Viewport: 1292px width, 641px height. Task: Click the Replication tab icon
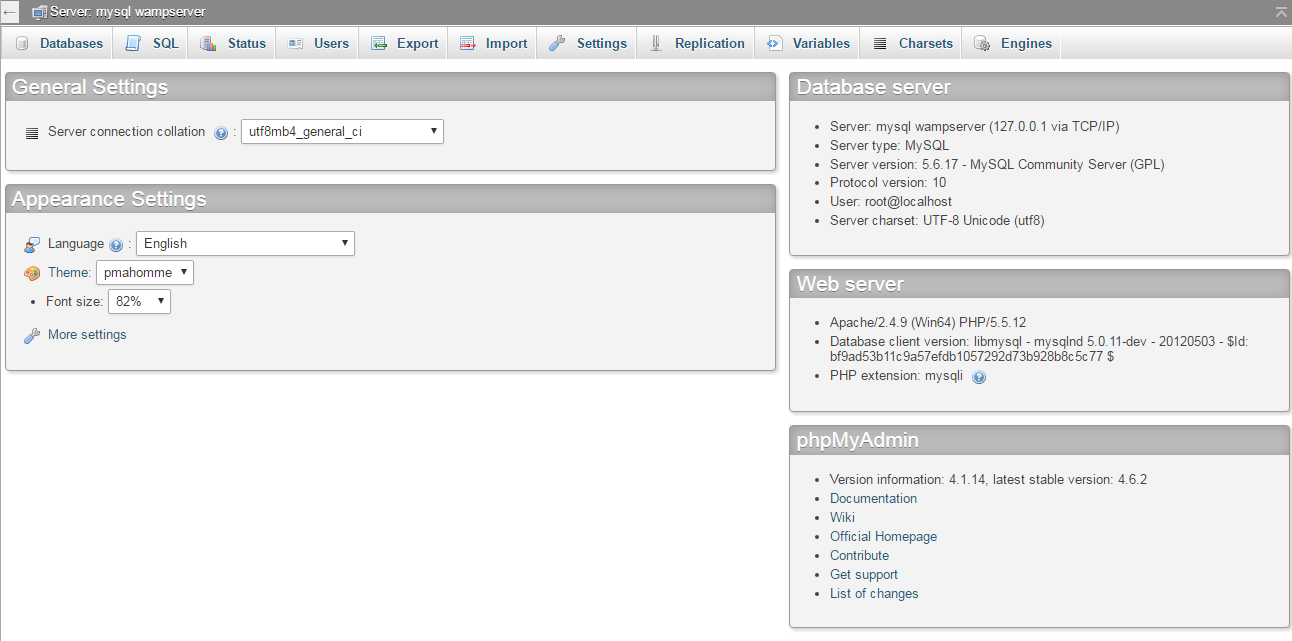[x=656, y=44]
